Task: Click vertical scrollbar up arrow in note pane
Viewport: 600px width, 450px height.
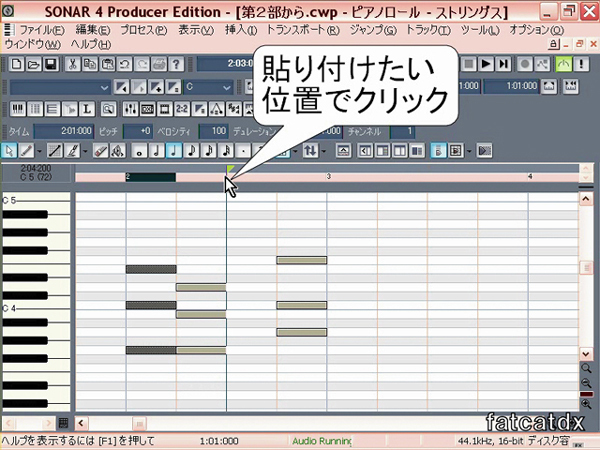Action: coord(586,199)
